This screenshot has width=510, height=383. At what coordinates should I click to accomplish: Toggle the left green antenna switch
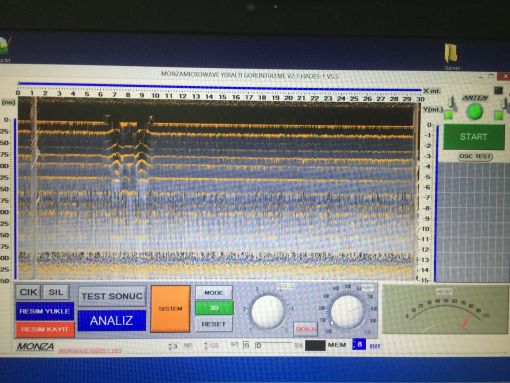(449, 115)
